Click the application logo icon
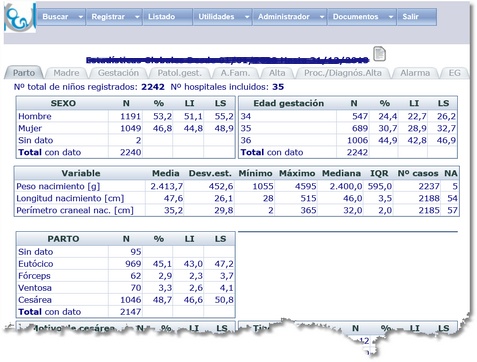 (20, 18)
